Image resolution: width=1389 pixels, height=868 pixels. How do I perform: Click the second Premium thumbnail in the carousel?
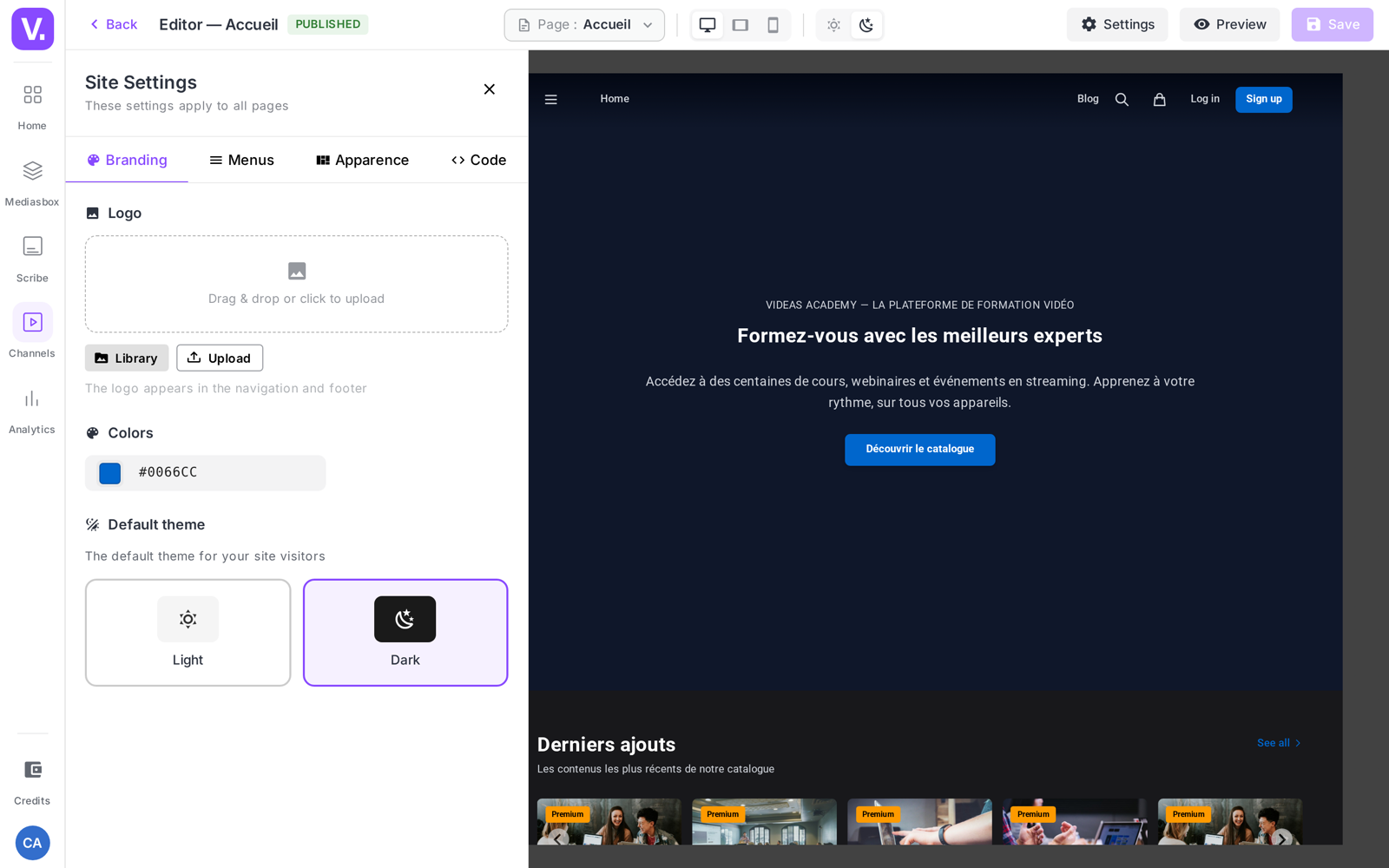[x=765, y=822]
